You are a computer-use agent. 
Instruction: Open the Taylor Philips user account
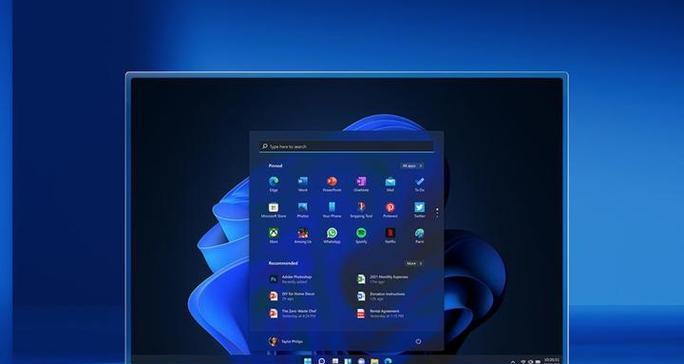pos(286,341)
